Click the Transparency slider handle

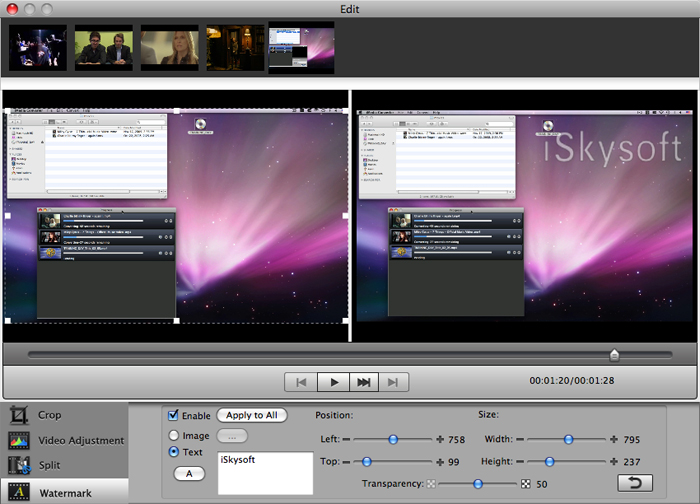click(x=479, y=484)
